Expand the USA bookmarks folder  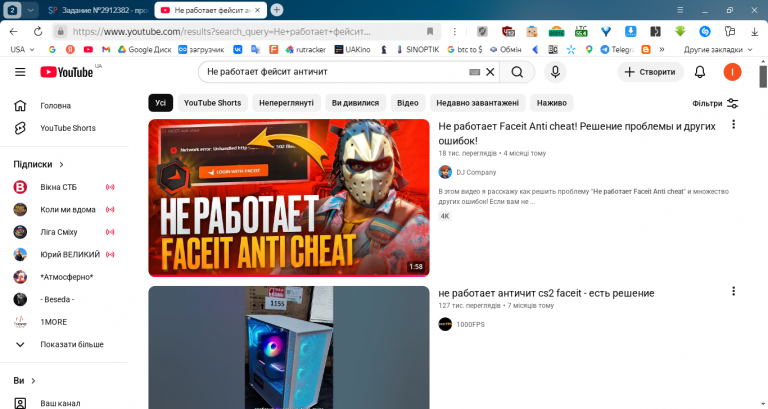tap(23, 49)
